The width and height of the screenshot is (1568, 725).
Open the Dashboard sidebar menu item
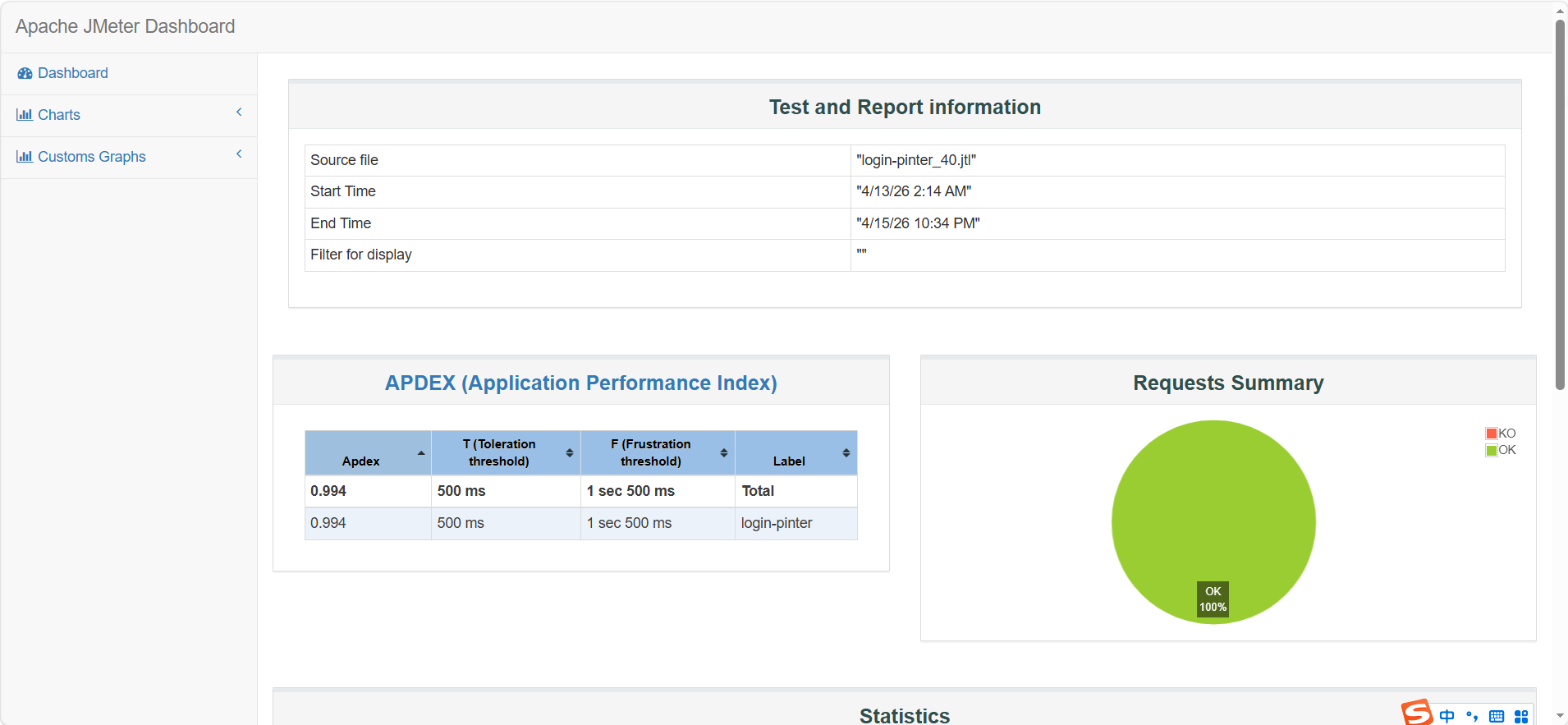[x=72, y=73]
